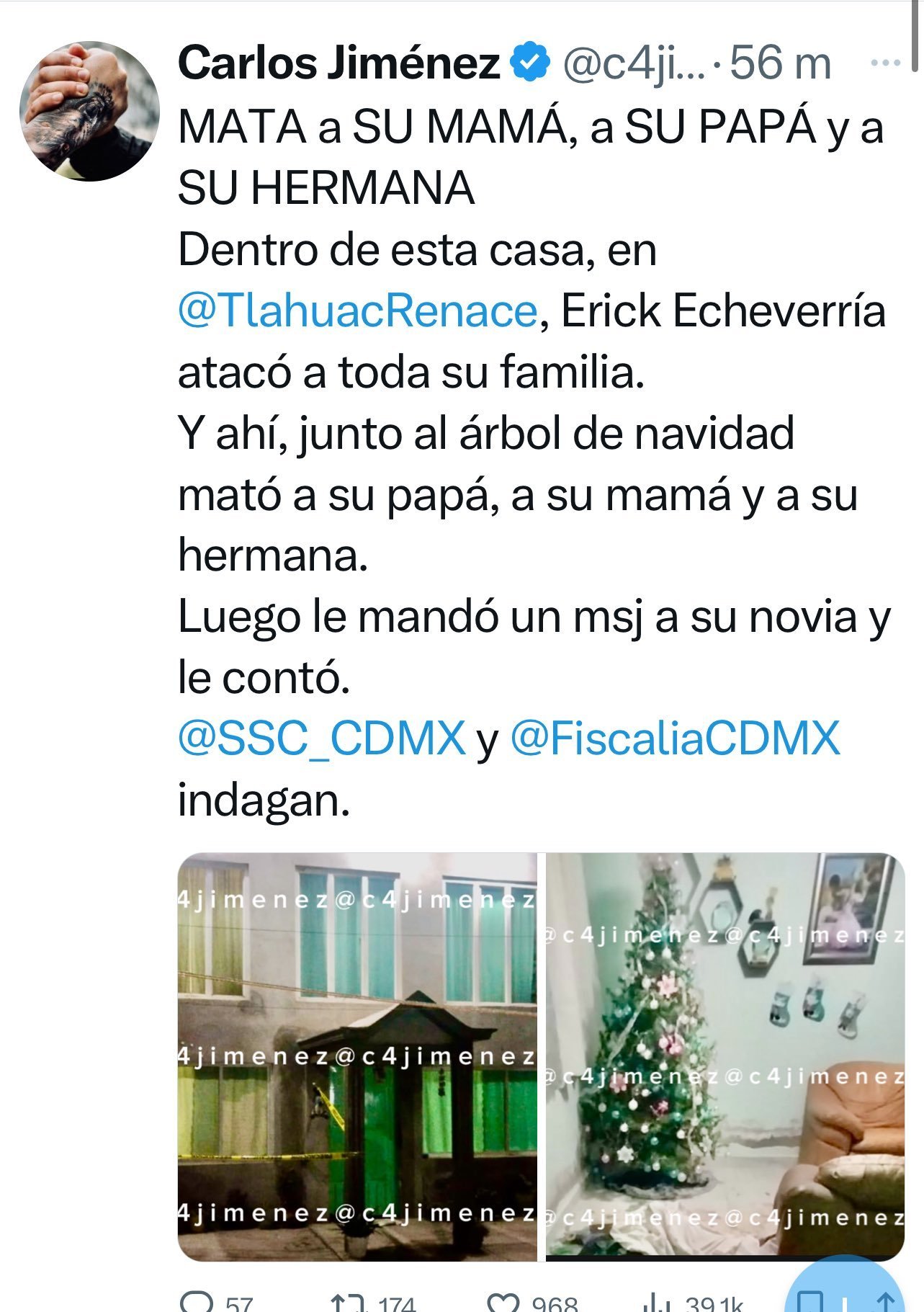Open the @TlahuacRenace mention link
Image resolution: width=924 pixels, height=1312 pixels.
point(358,311)
